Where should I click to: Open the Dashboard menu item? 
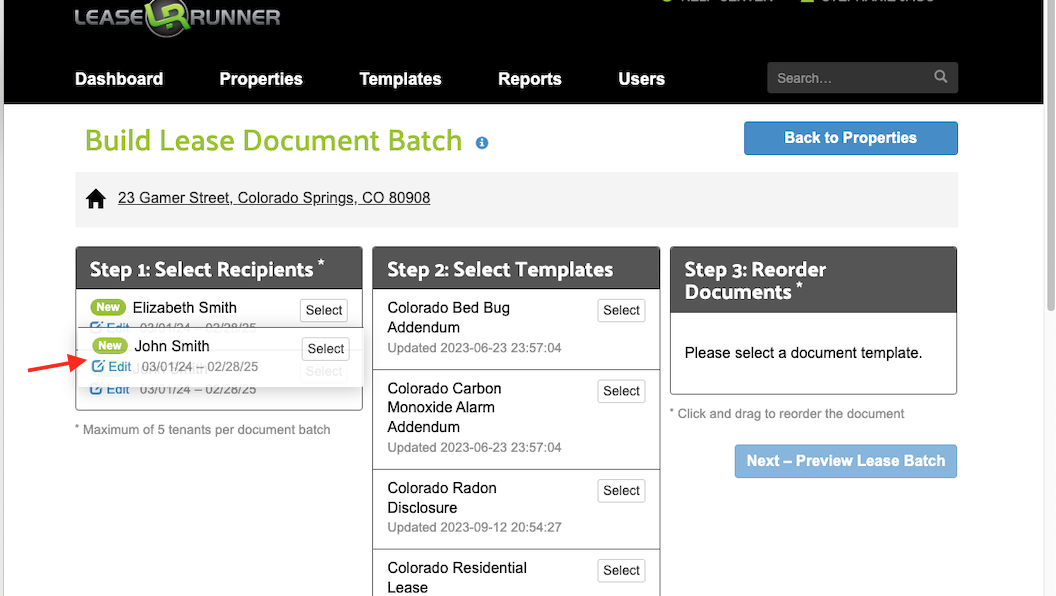click(x=119, y=79)
